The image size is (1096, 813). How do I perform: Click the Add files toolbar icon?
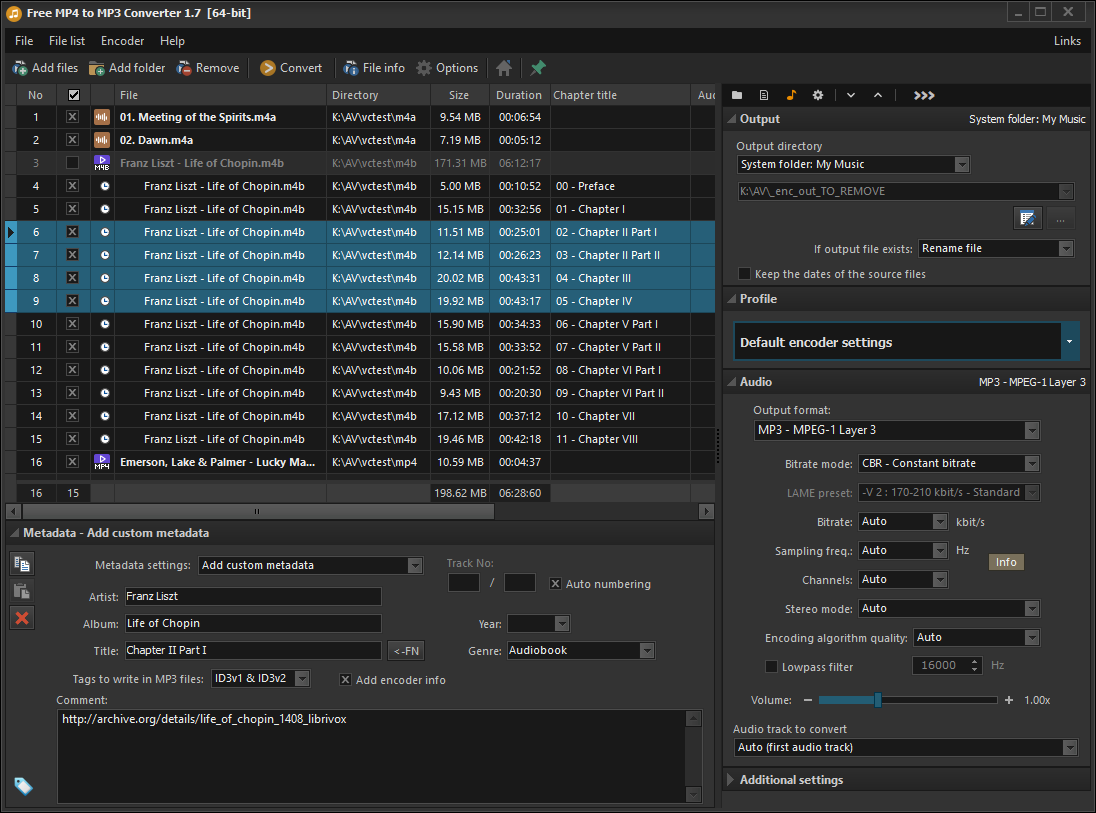(x=20, y=69)
